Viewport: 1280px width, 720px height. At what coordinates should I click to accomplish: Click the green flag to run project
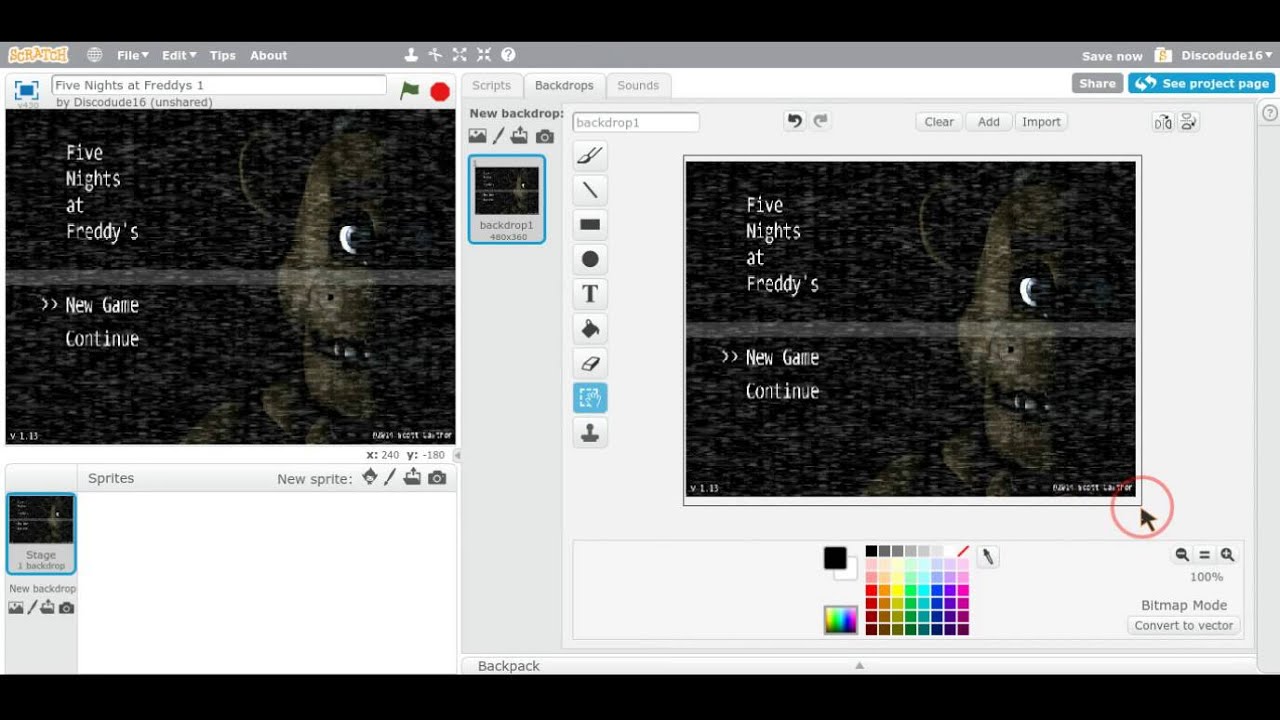tap(410, 91)
